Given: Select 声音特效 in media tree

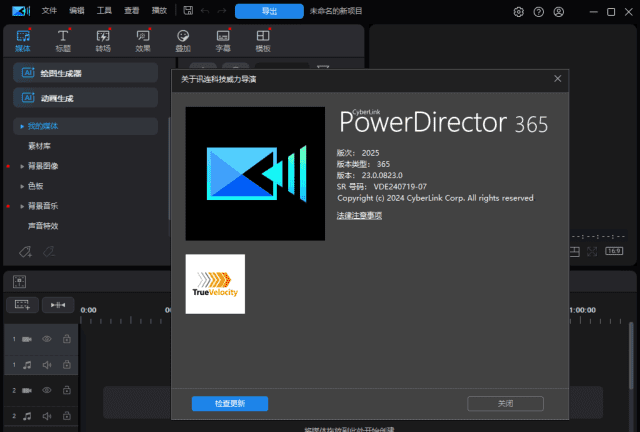Looking at the screenshot, I should (x=43, y=226).
